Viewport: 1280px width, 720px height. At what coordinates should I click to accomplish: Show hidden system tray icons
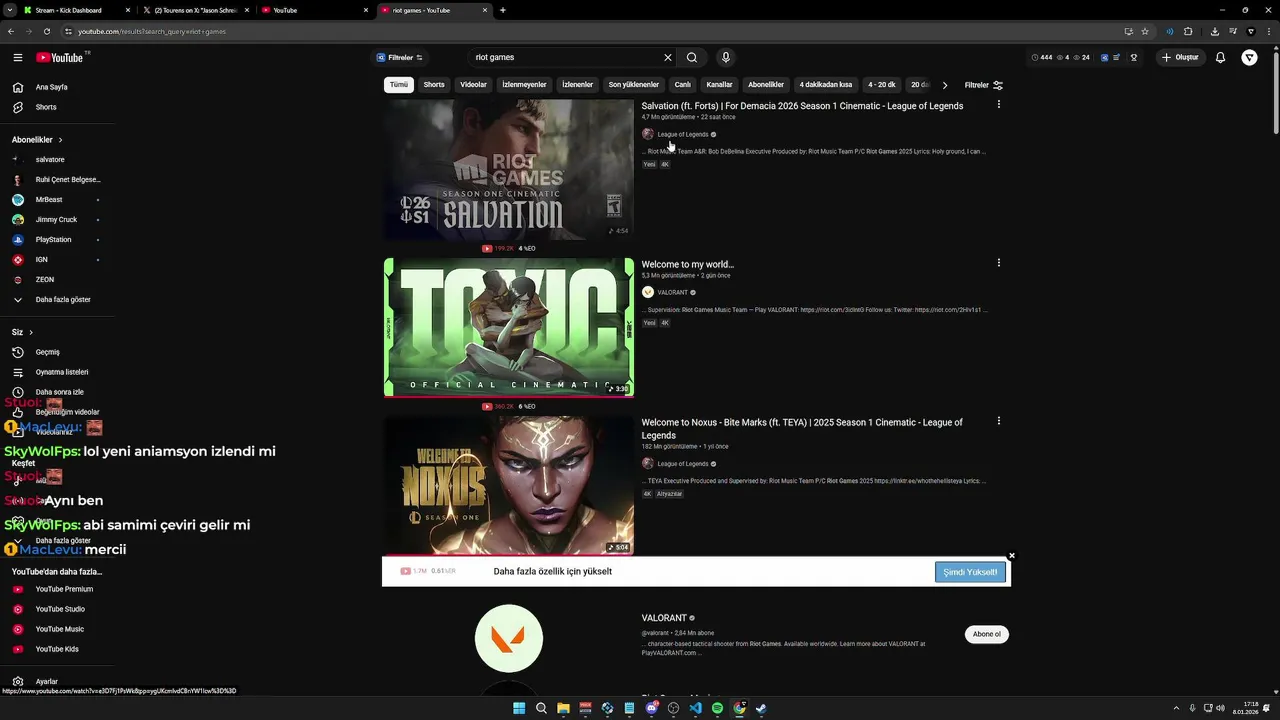click(1177, 708)
